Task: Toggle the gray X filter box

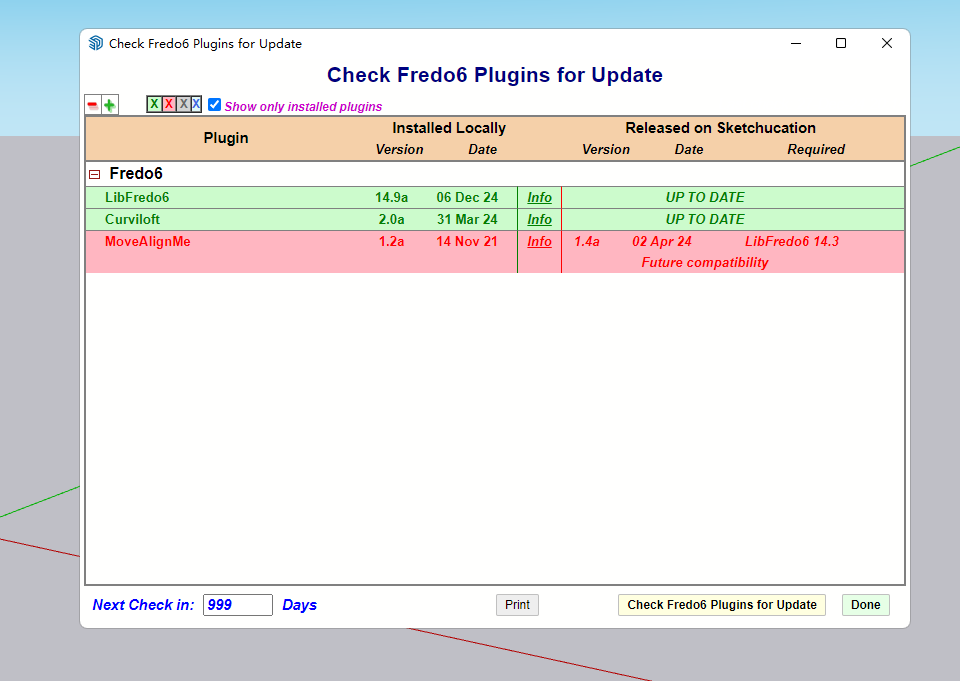Action: (182, 104)
